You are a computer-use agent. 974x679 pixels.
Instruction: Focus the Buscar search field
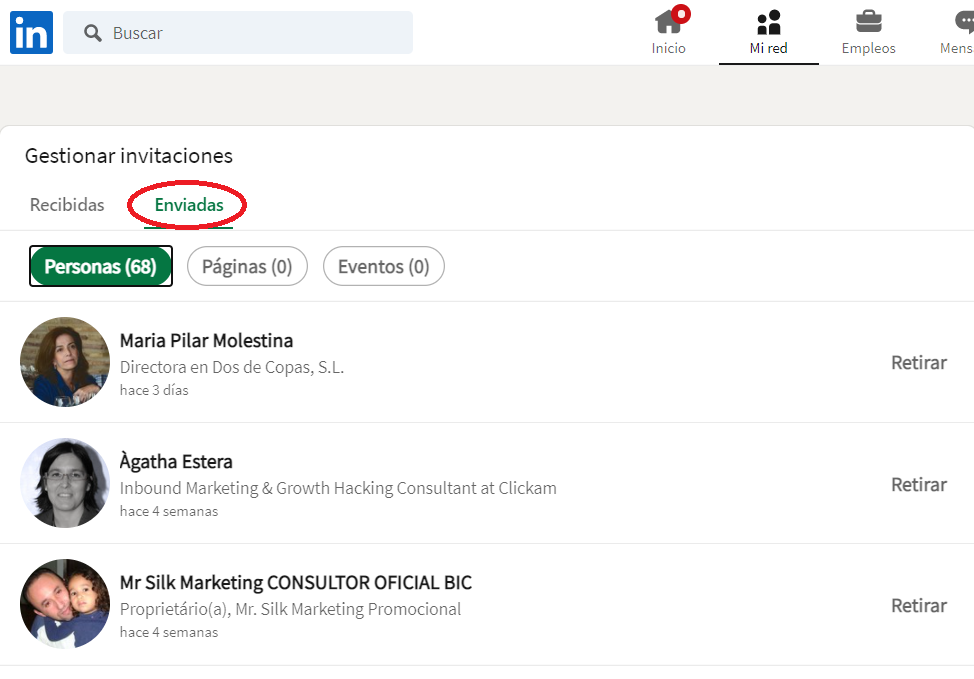point(238,32)
